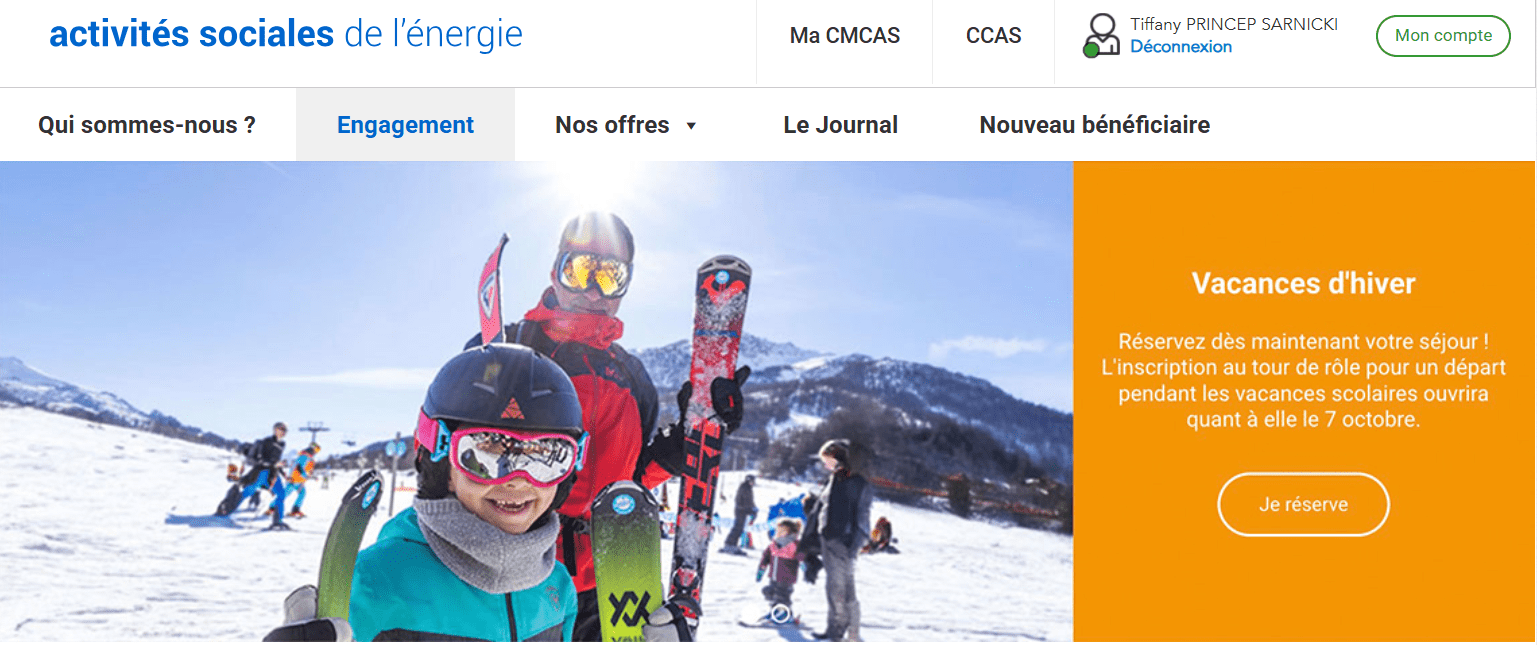Click activités sociales de l'énergie logo

pos(285,35)
